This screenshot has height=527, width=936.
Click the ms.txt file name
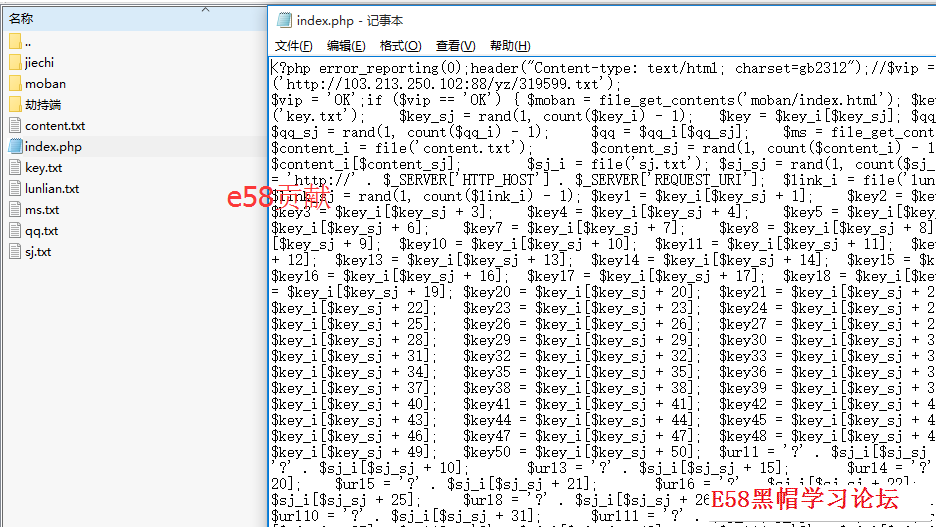click(x=42, y=210)
